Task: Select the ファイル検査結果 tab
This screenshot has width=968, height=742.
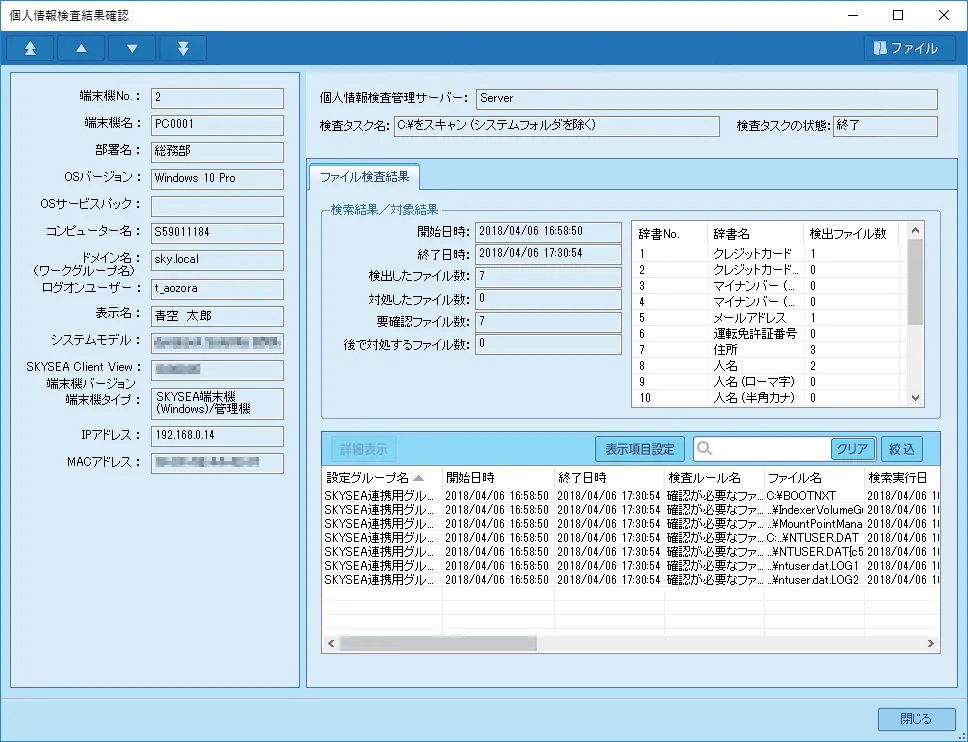Action: click(x=364, y=176)
